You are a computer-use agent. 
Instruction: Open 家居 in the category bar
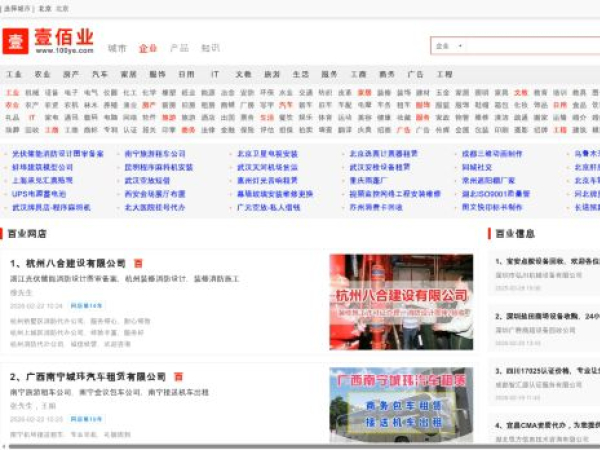click(129, 74)
